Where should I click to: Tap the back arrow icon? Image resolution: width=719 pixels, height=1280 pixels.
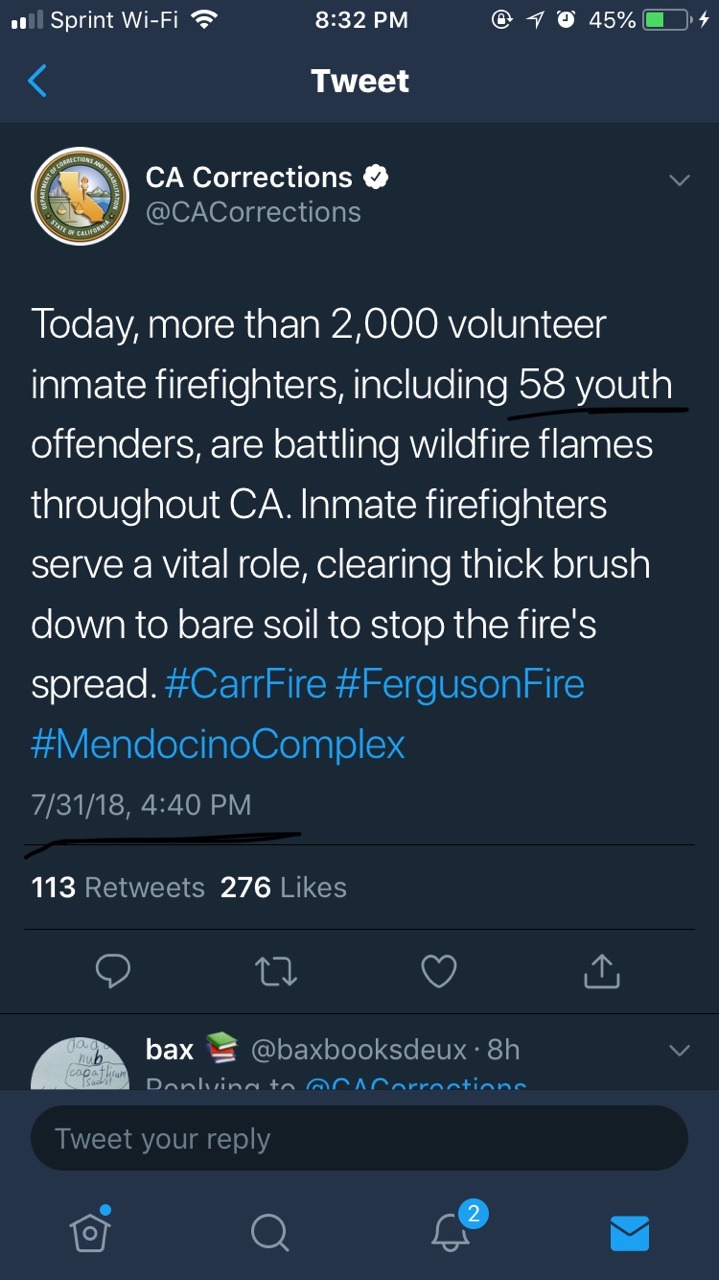point(37,80)
